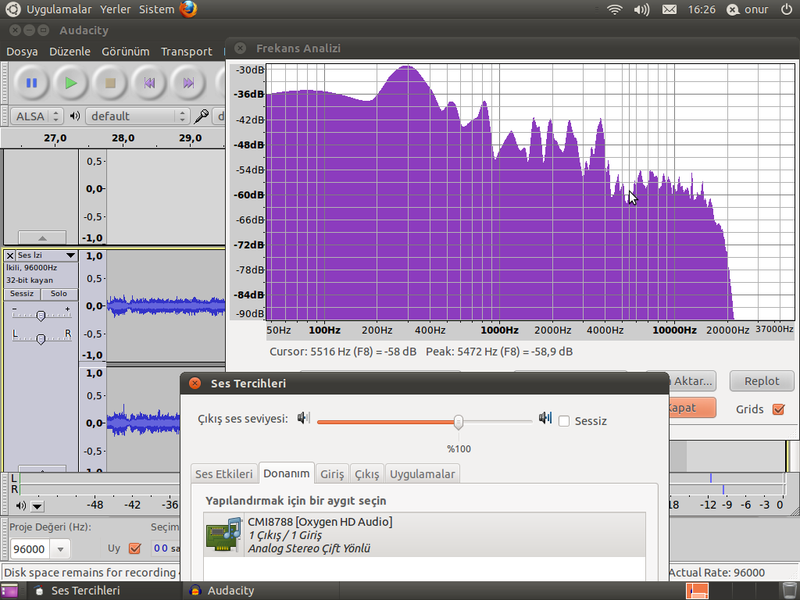Open the power session menu icon
The width and height of the screenshot is (800, 600).
point(787,9)
